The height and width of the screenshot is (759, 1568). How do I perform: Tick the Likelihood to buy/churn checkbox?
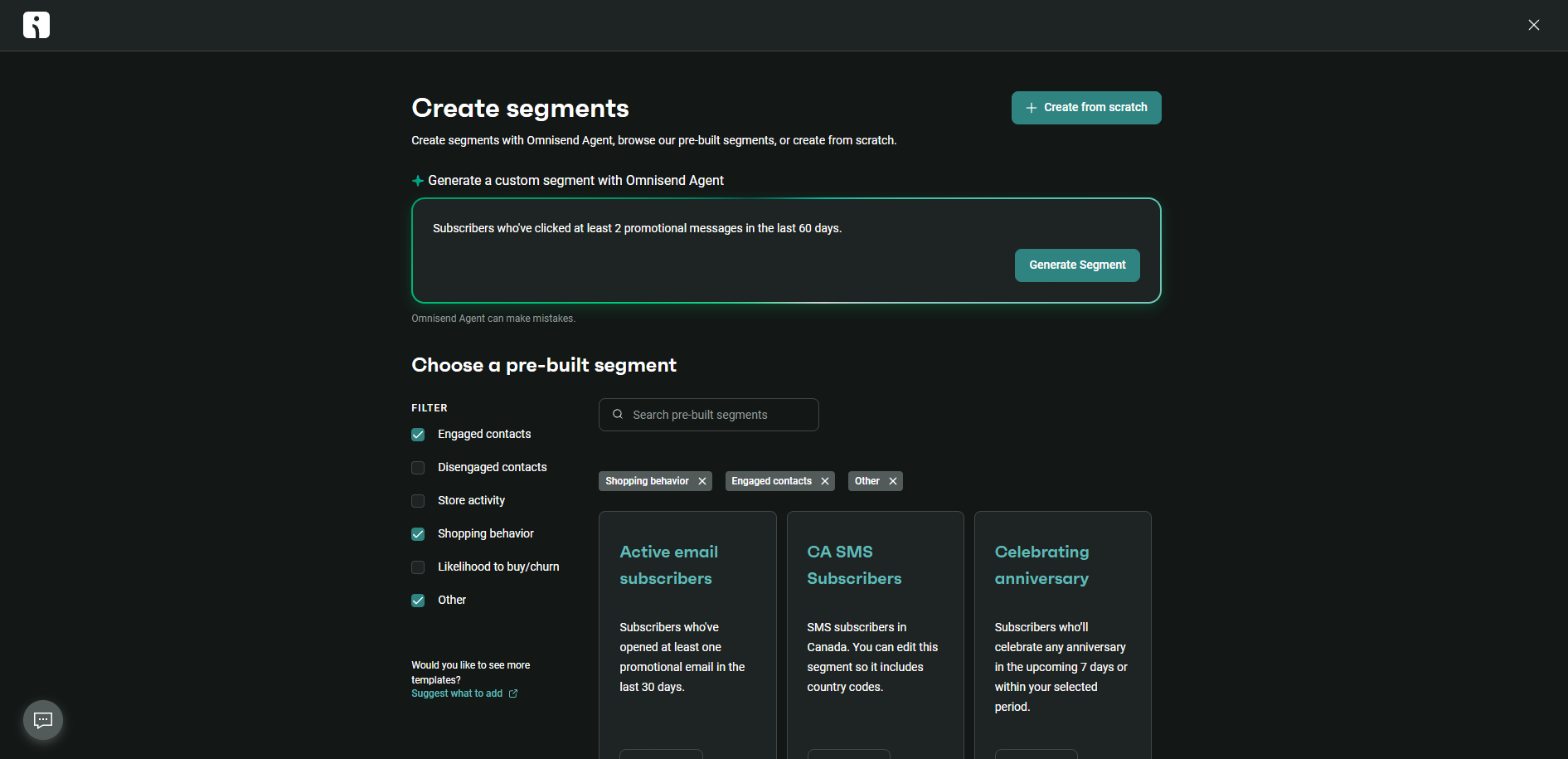tap(418, 567)
